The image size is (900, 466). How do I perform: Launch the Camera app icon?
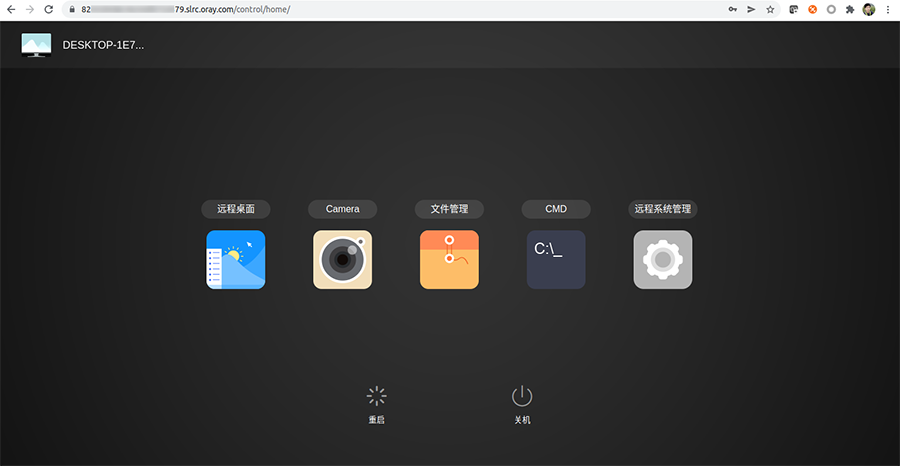342,260
